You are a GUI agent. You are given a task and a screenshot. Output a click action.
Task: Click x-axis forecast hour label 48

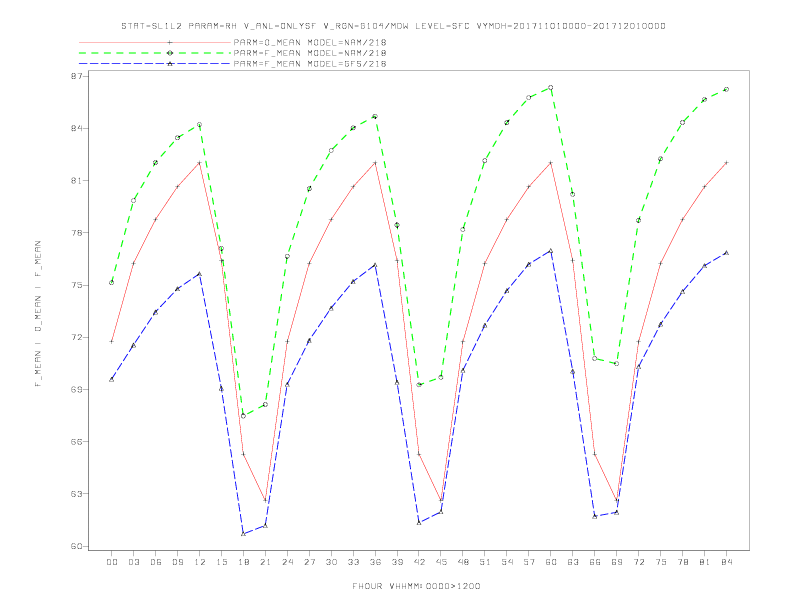coord(463,562)
